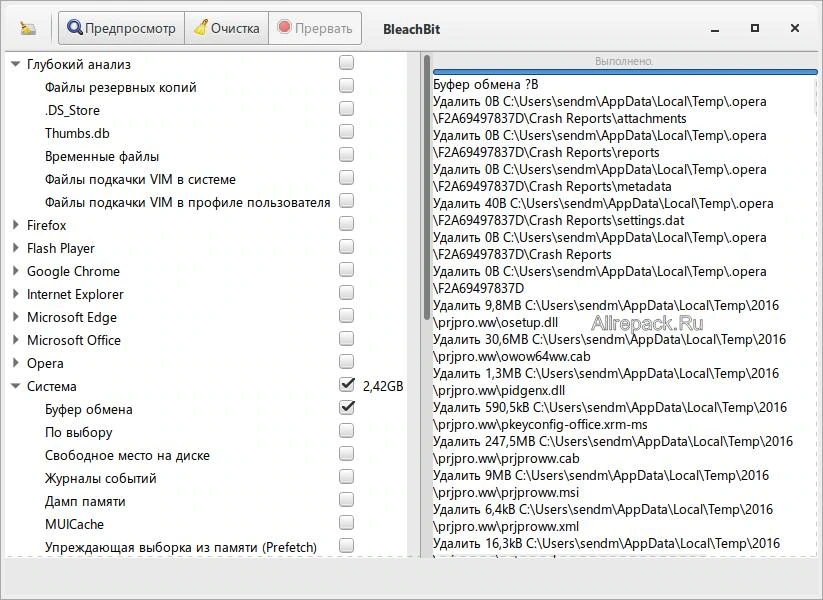This screenshot has height=600, width=823.
Task: Tick the Opera checkbox
Action: point(346,362)
